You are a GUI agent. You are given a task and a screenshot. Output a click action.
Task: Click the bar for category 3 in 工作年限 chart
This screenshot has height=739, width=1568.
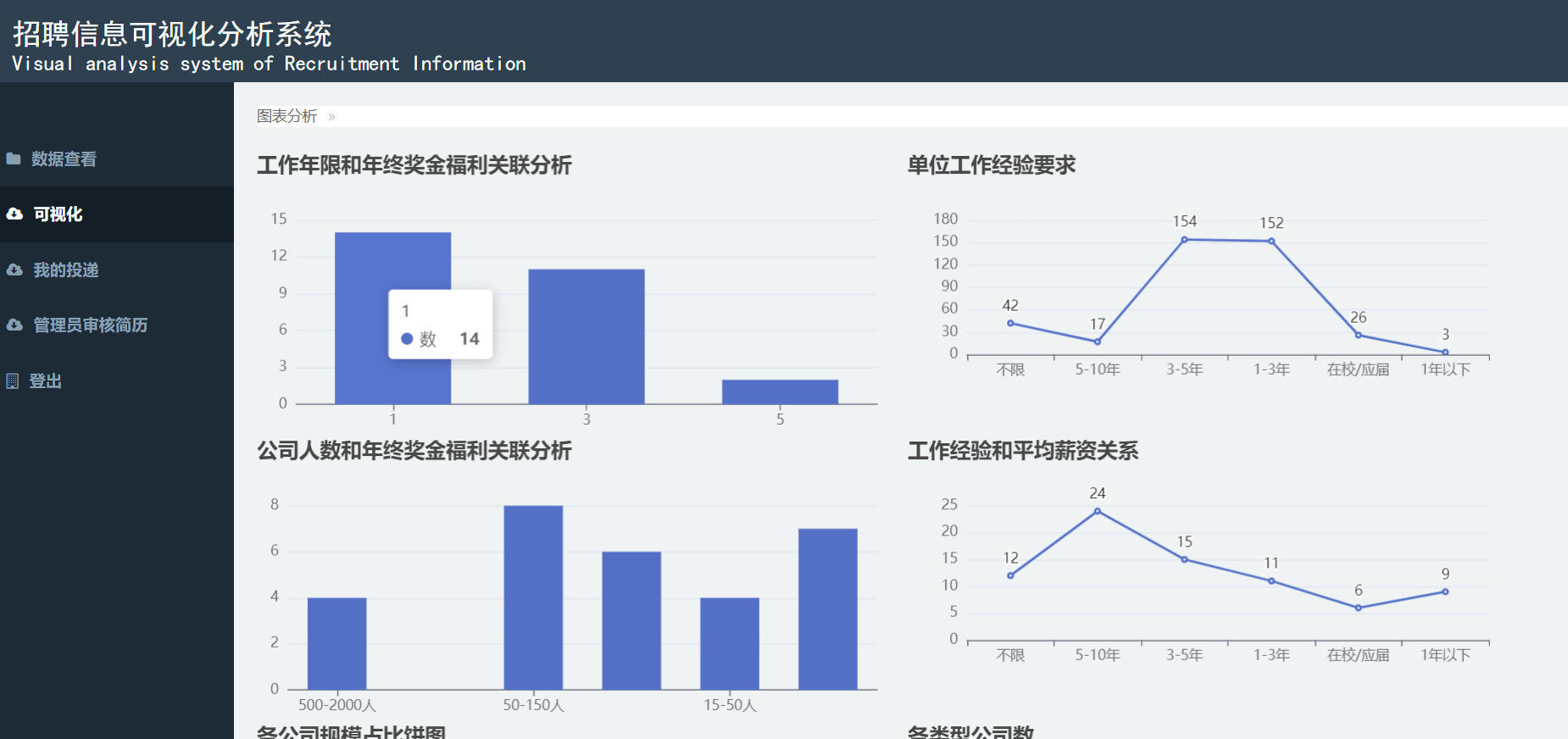[x=587, y=336]
